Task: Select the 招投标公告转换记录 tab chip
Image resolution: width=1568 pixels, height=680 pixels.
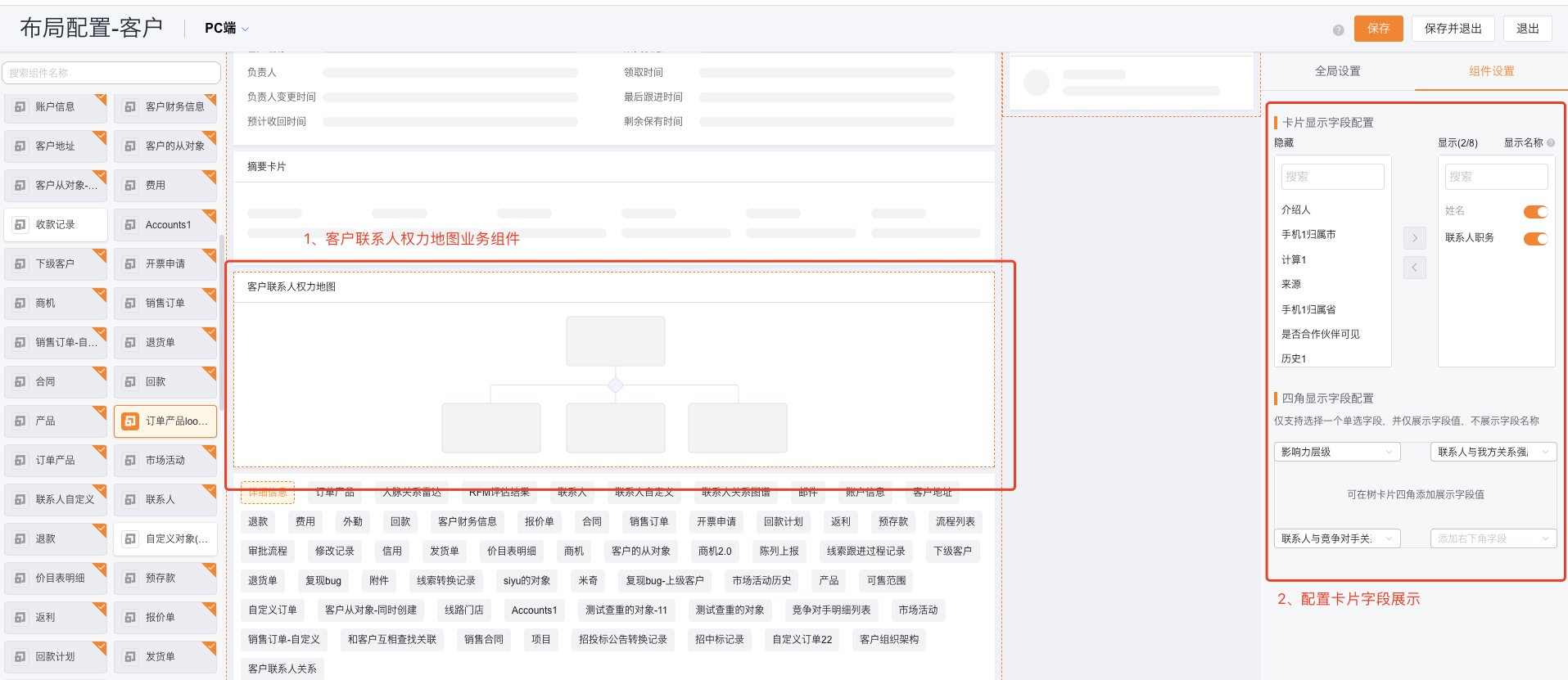Action: pyautogui.click(x=622, y=639)
